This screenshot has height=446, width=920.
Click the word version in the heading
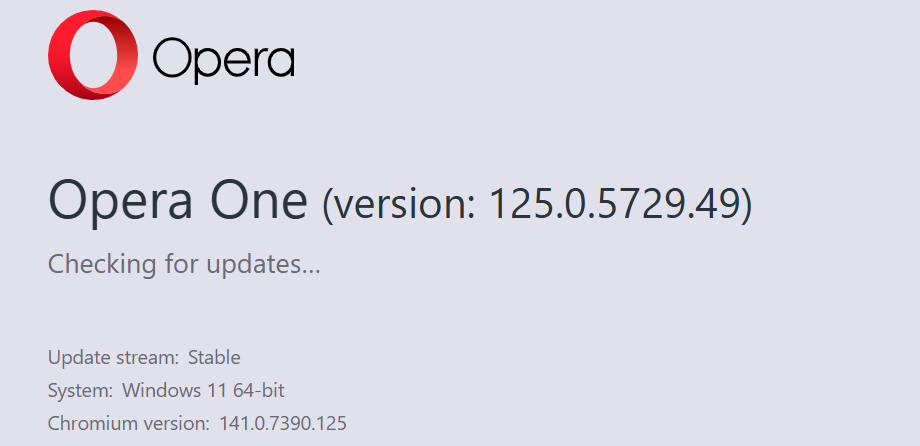pos(400,204)
